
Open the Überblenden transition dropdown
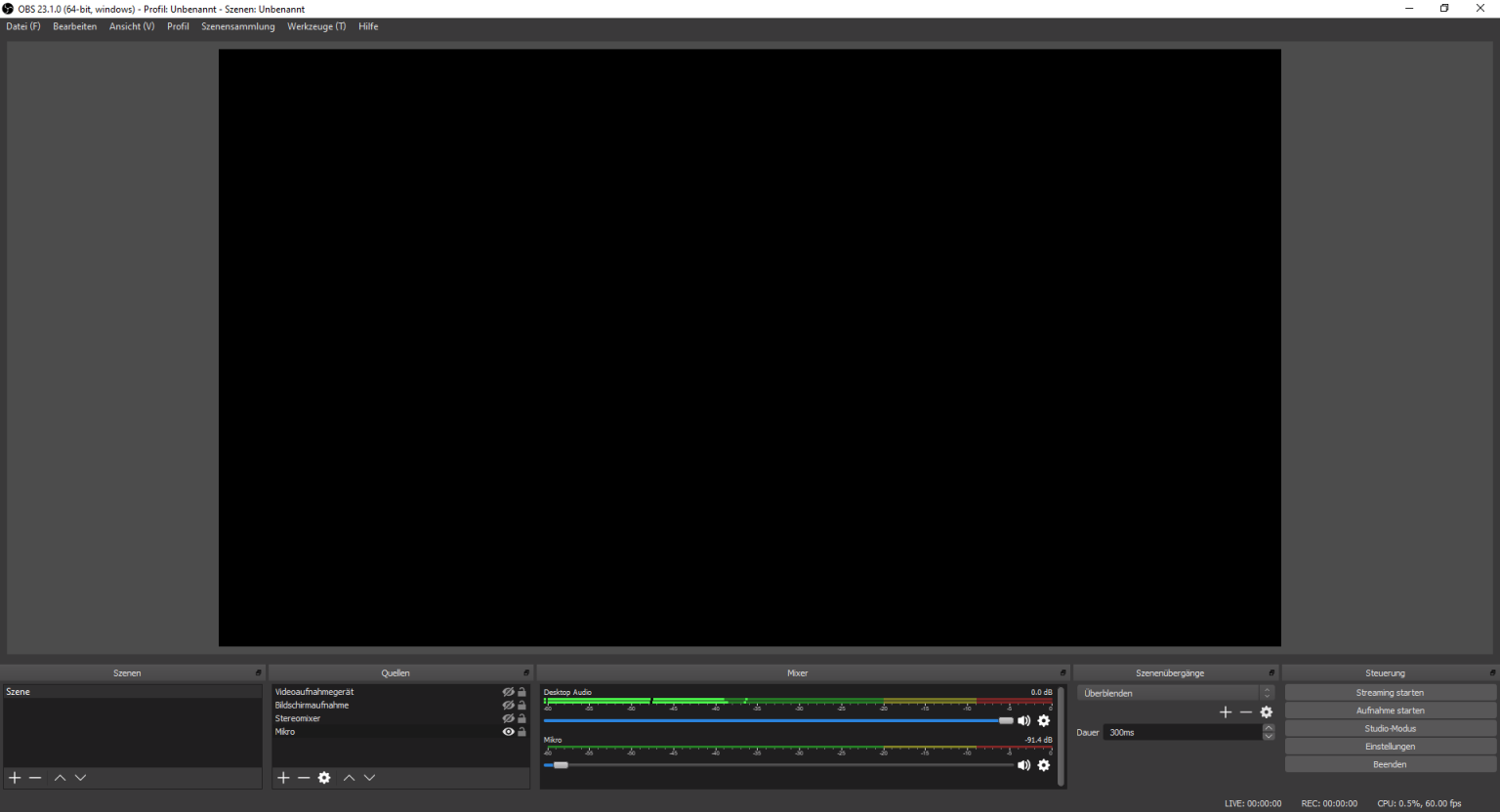[x=1167, y=693]
